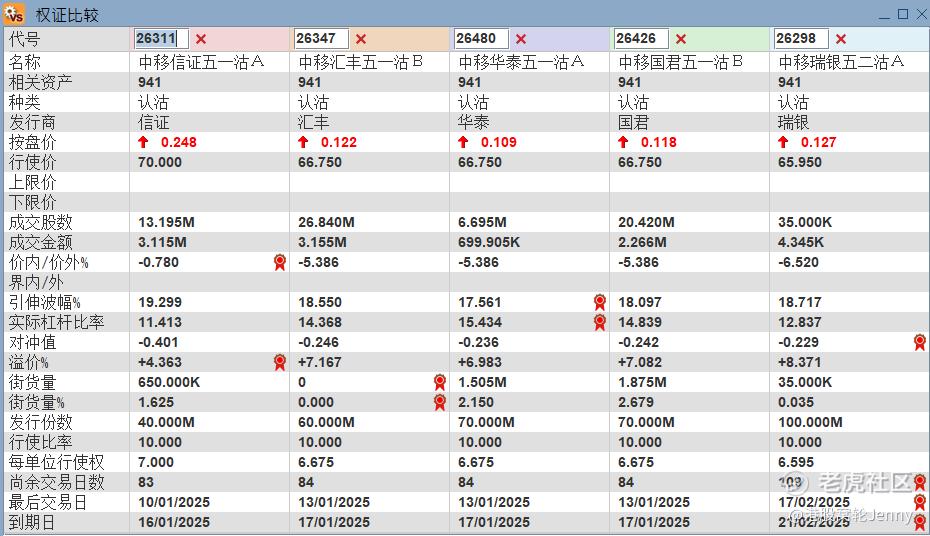
Task: Select warrant name 中移信证五一沽A
Action: (201, 62)
